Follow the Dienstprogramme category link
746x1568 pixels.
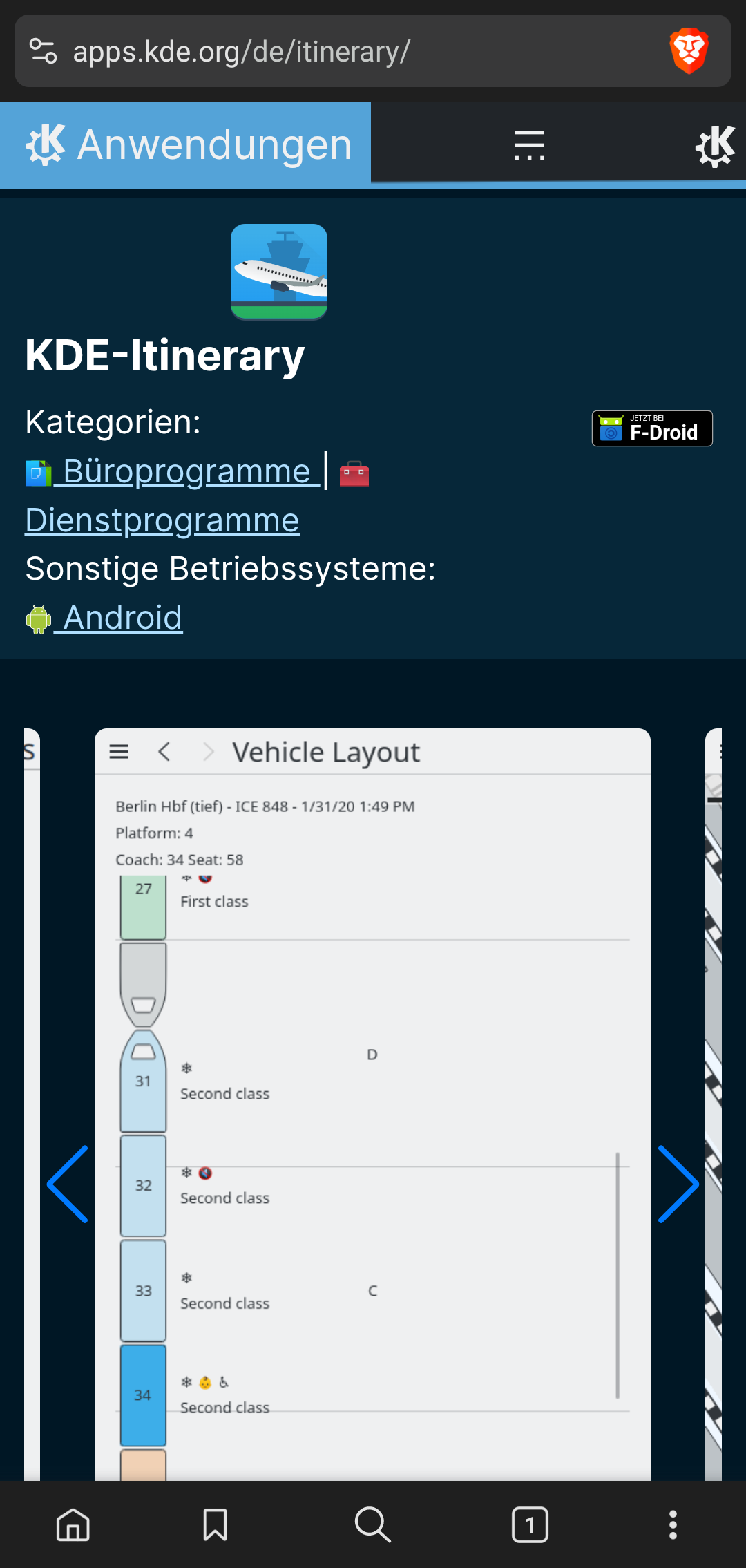tap(162, 520)
